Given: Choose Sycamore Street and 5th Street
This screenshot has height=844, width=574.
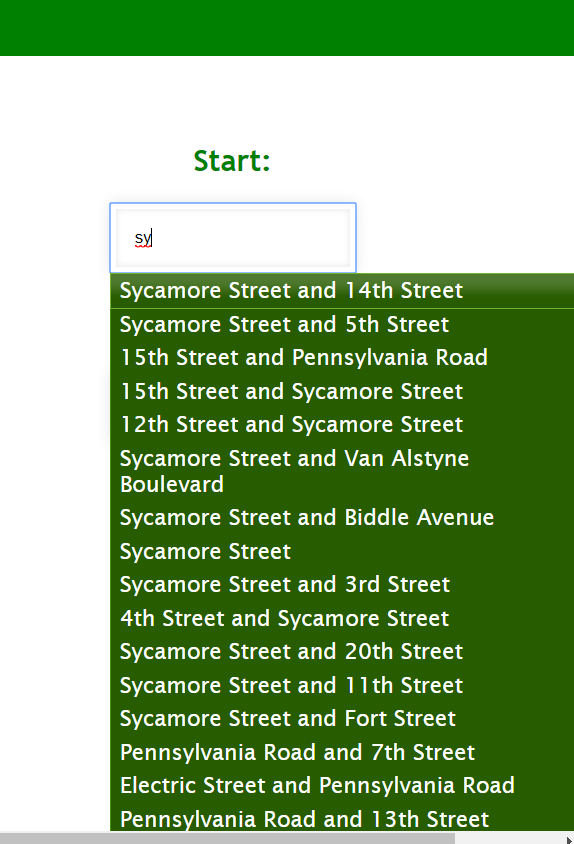Looking at the screenshot, I should 342,325.
